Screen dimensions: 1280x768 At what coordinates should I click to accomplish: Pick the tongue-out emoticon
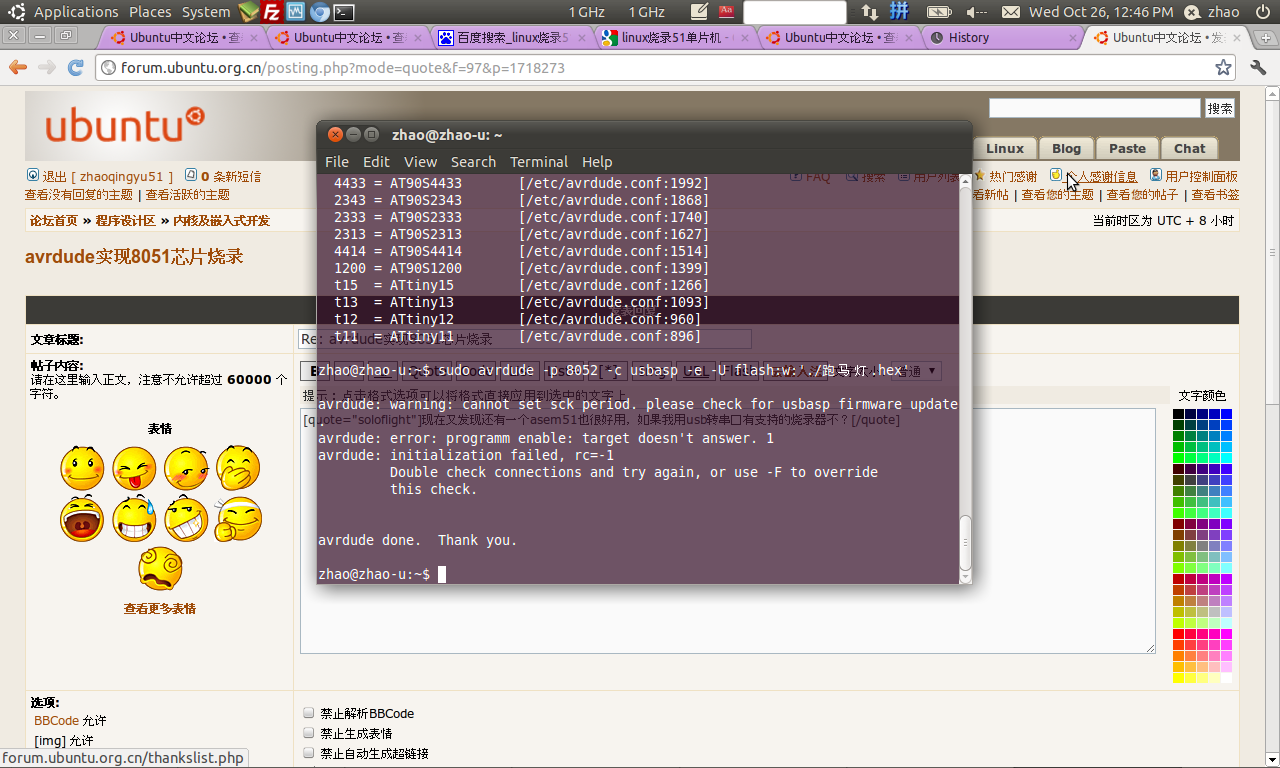pyautogui.click(x=134, y=467)
